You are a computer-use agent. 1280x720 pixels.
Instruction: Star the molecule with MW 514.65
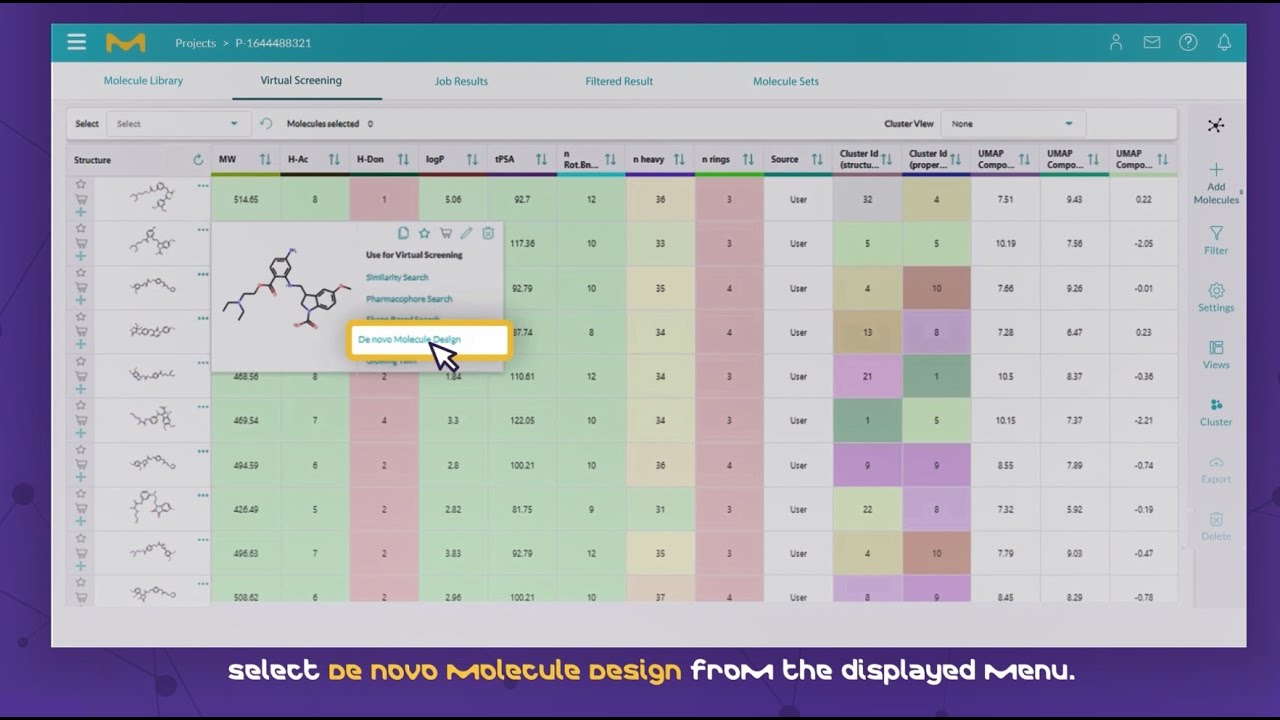(81, 184)
